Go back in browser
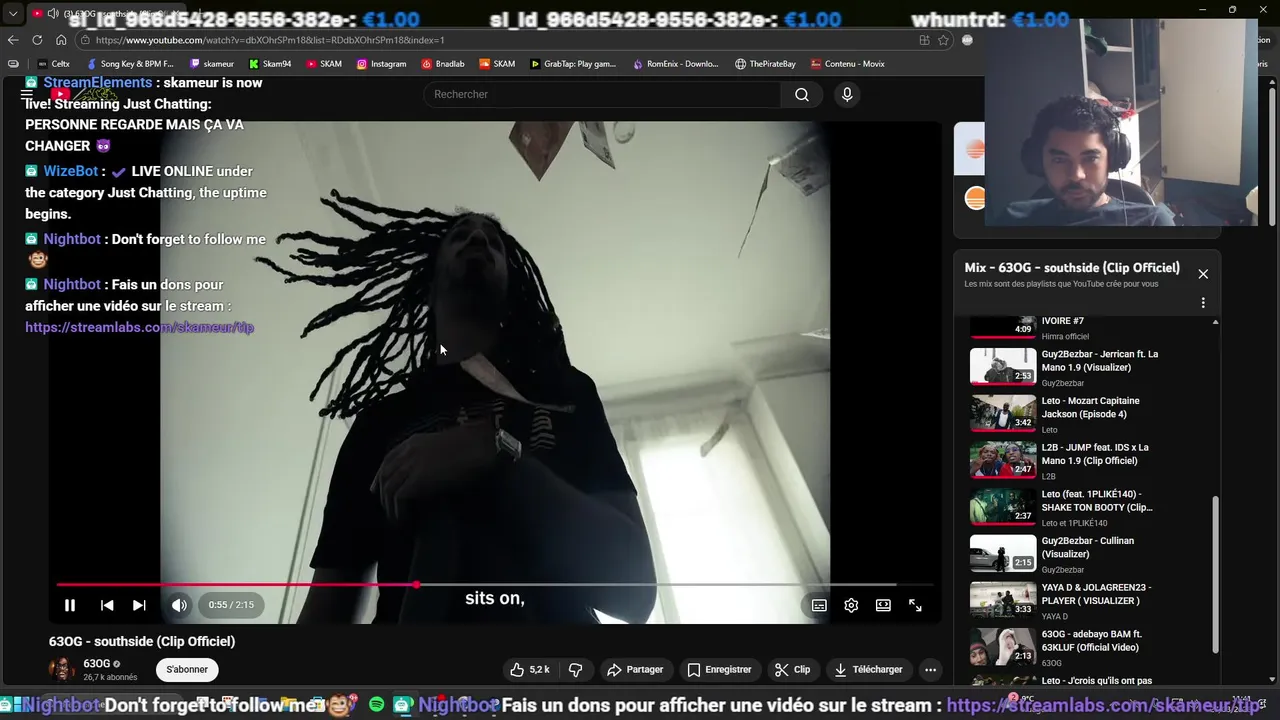This screenshot has width=1280, height=720. 13,40
